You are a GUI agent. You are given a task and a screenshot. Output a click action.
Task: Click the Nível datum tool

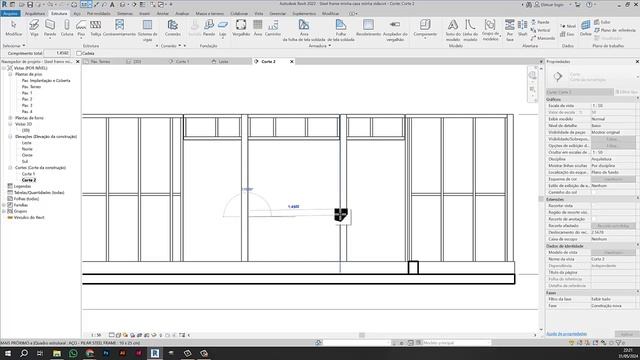click(x=568, y=26)
